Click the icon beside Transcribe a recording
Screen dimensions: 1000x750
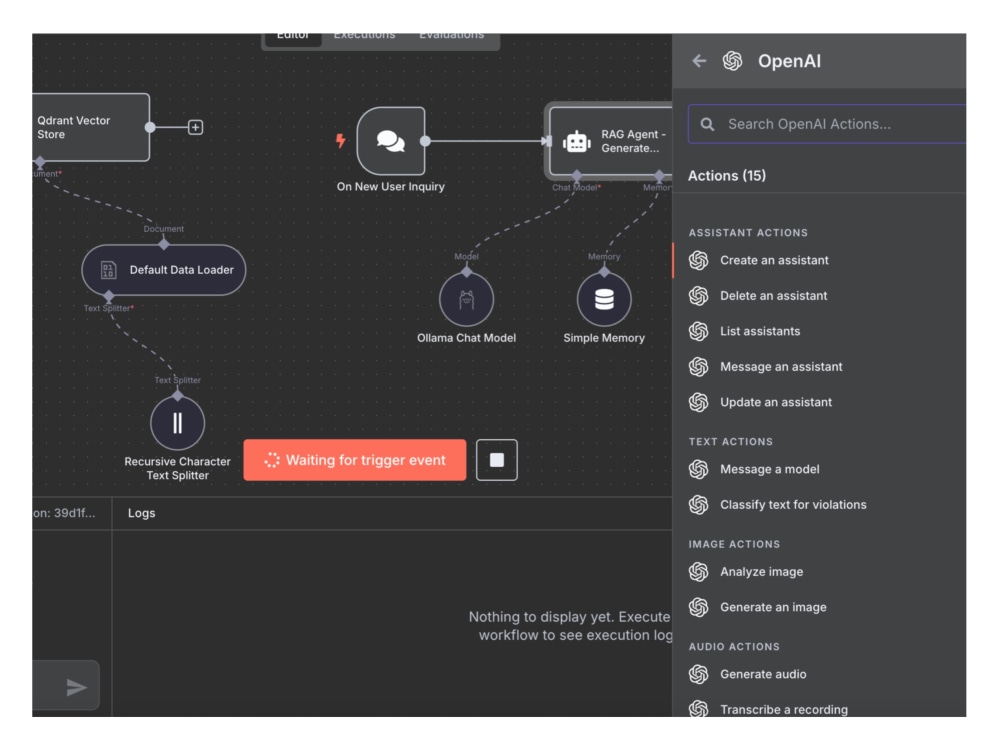point(698,709)
